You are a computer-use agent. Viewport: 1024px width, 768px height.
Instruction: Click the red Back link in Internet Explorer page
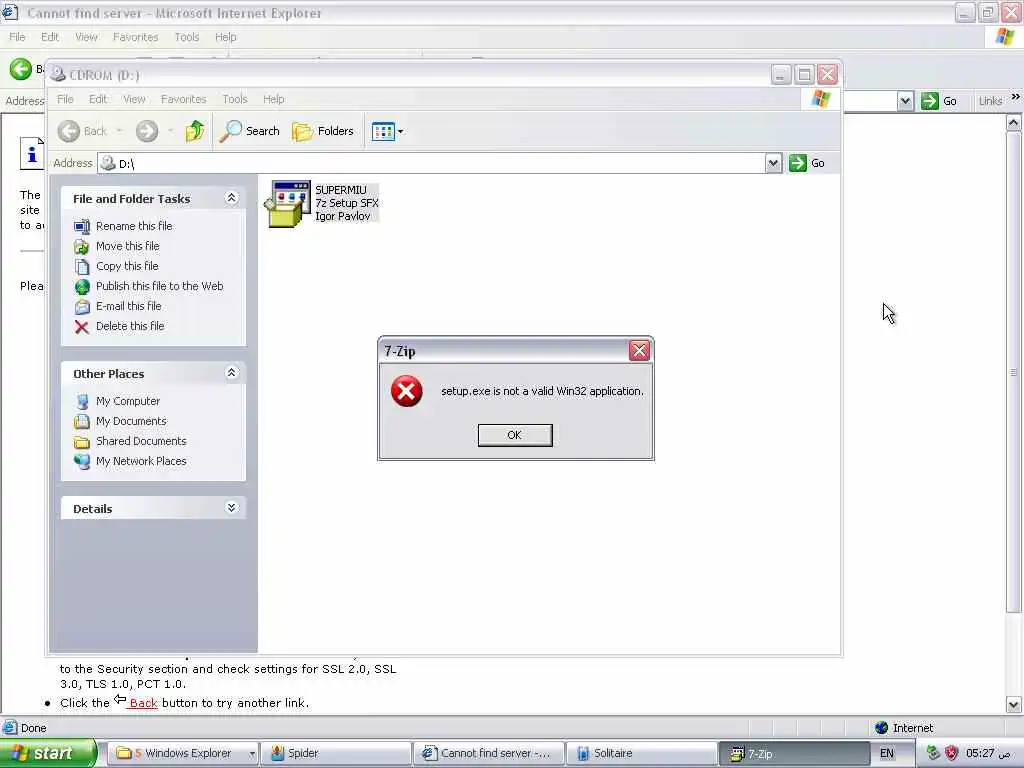[x=143, y=703]
